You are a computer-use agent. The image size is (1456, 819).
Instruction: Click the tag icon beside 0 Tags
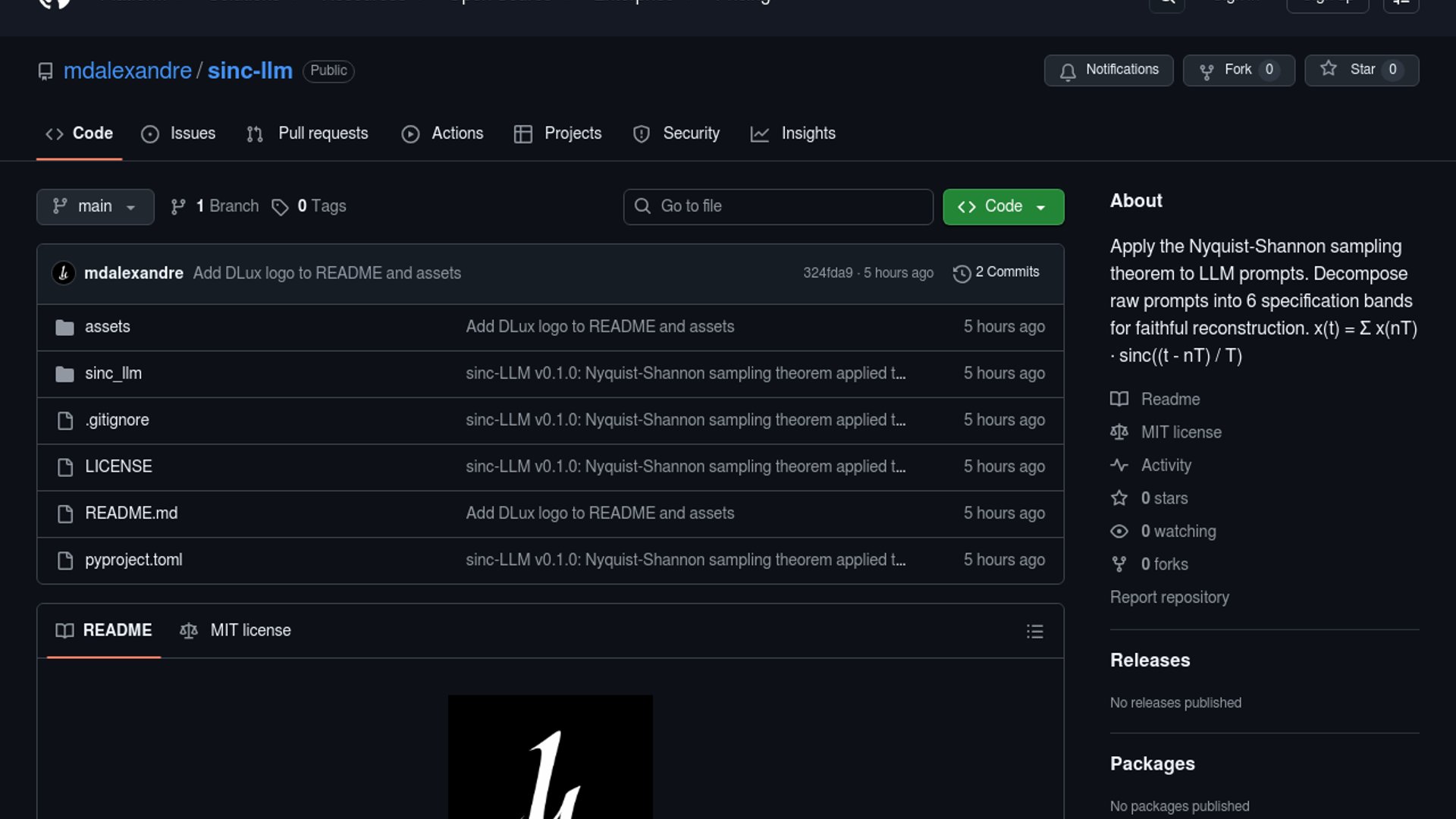(280, 207)
